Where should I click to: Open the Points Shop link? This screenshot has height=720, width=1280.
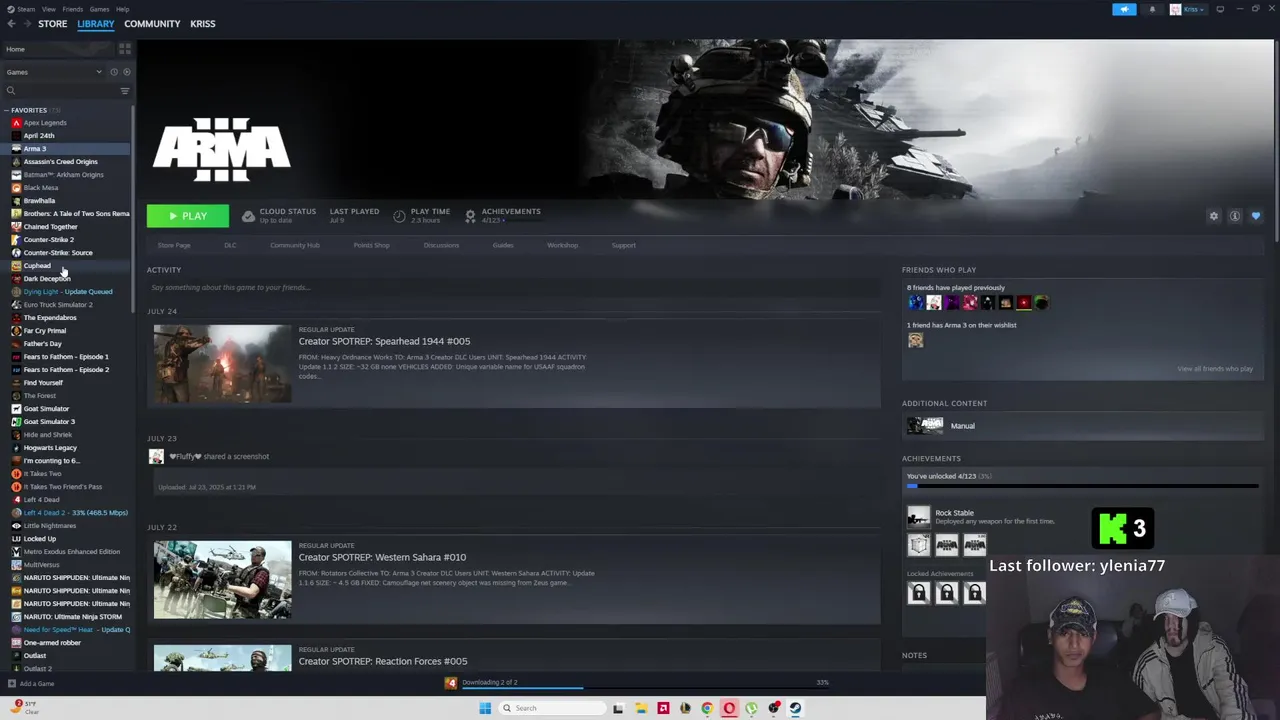pos(371,245)
